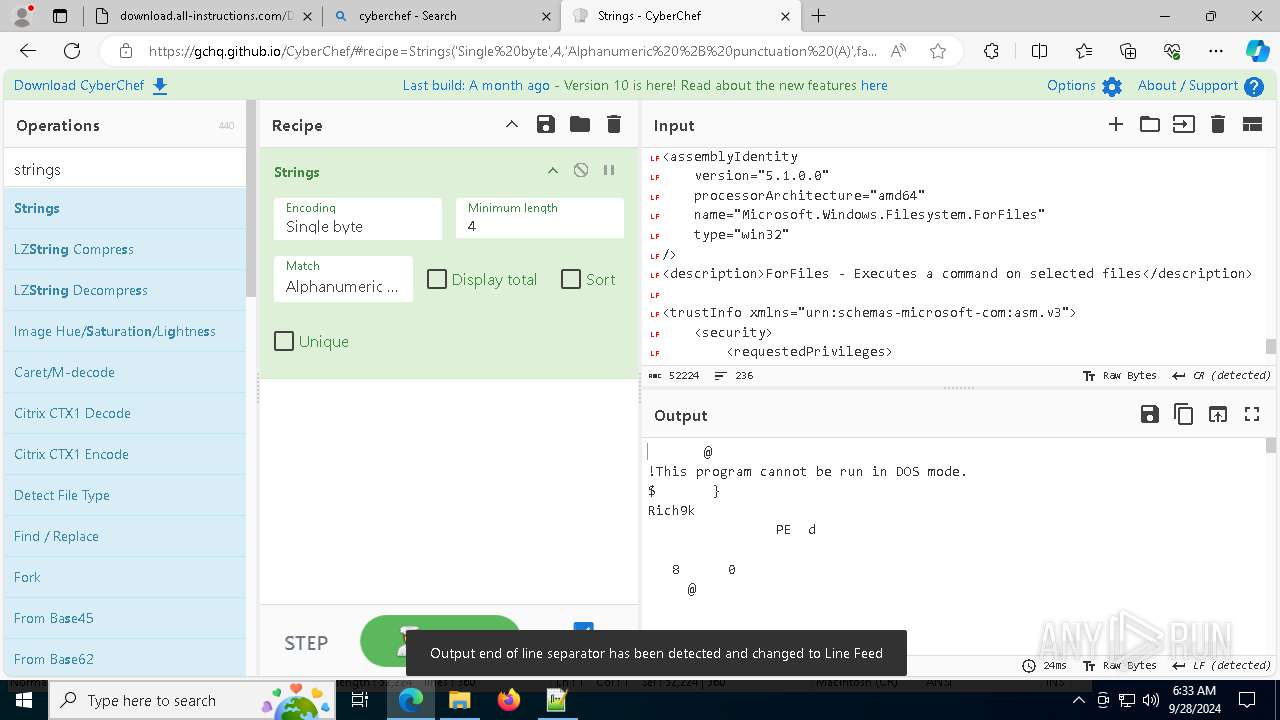Click the taskbar search box

[194, 700]
